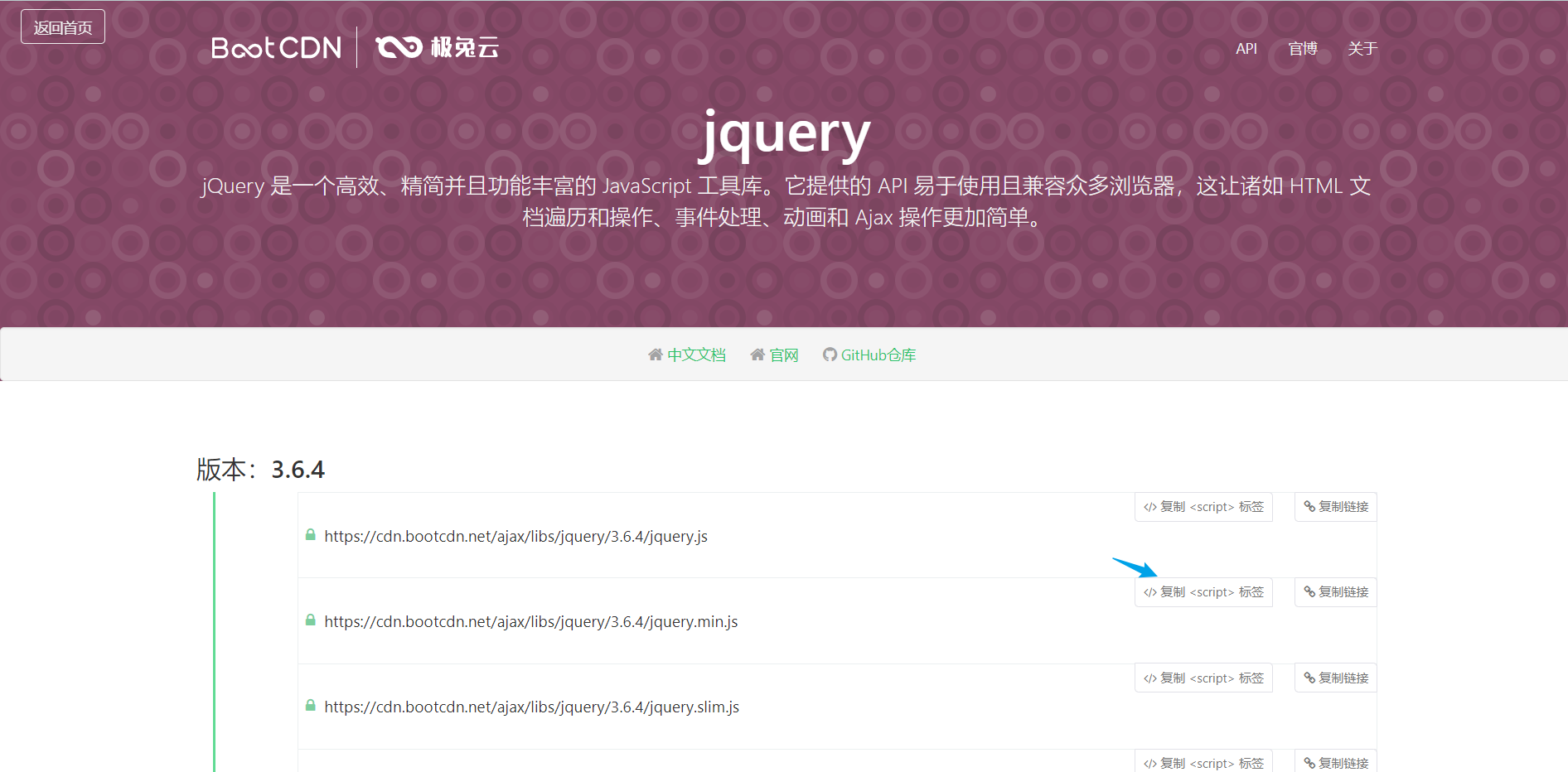Open the BootCDN logo link
This screenshot has height=772, width=1568.
click(276, 48)
